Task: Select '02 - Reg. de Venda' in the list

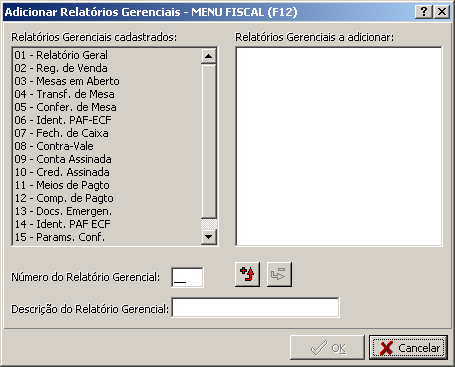Action: pos(107,68)
